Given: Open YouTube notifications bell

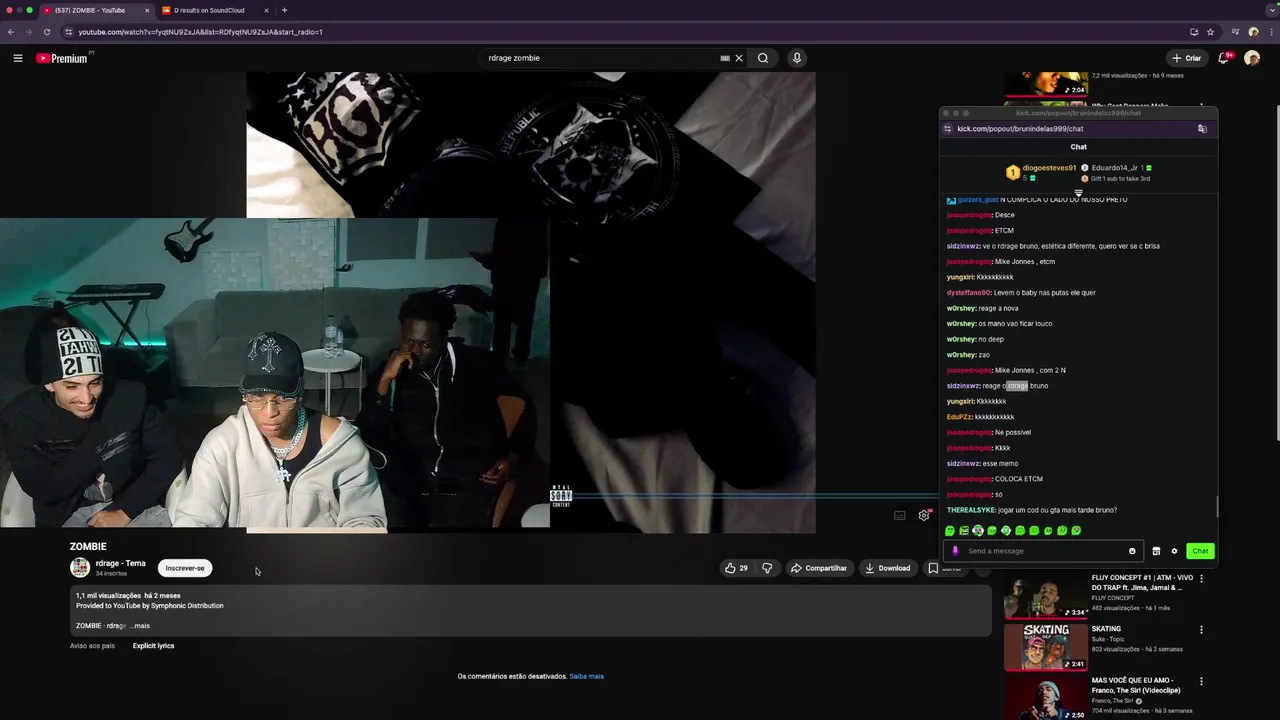Looking at the screenshot, I should [1223, 58].
